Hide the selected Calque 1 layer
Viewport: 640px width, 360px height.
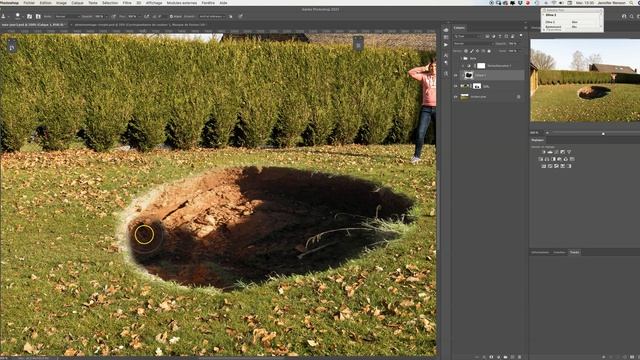pos(456,76)
